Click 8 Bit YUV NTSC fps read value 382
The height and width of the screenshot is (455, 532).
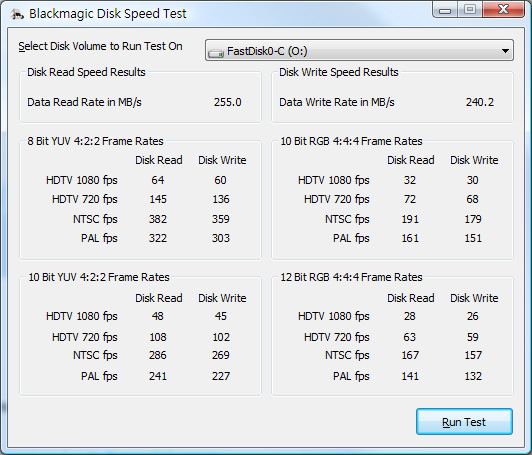click(x=158, y=219)
